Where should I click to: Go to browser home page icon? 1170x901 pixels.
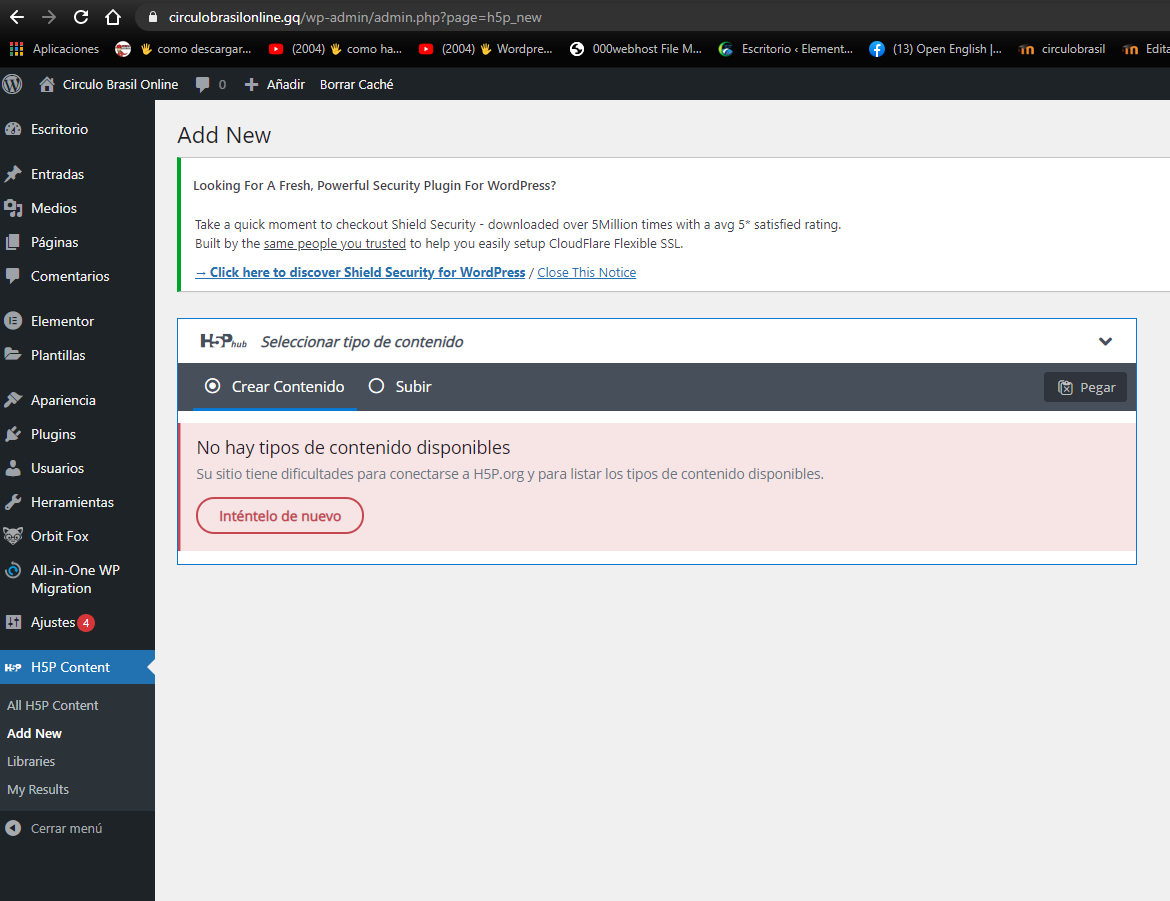point(113,16)
